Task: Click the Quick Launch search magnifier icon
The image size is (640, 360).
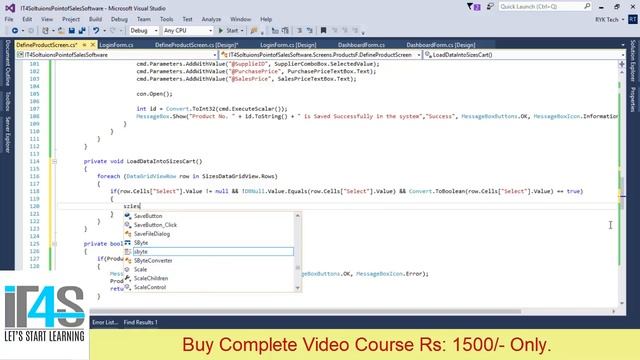Action: [x=587, y=6]
